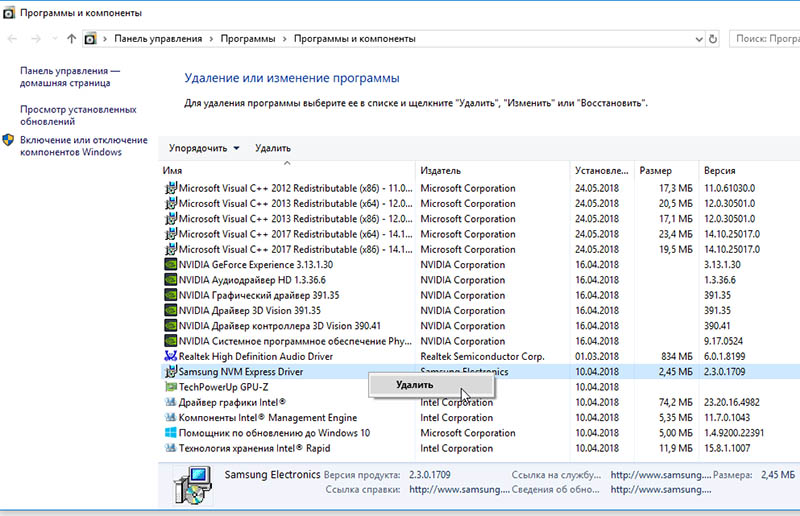
Task: Click icon of Visual C++ 2017 Redistributable (x64)
Action: (170, 234)
